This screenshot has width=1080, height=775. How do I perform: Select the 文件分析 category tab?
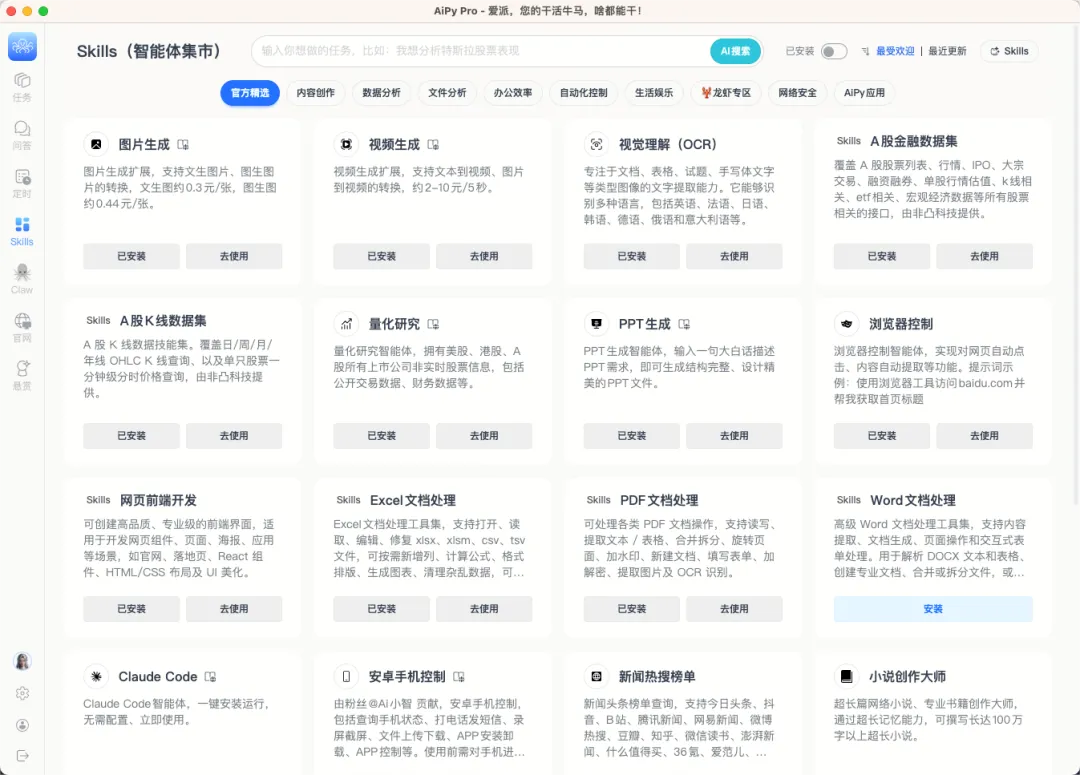click(447, 93)
